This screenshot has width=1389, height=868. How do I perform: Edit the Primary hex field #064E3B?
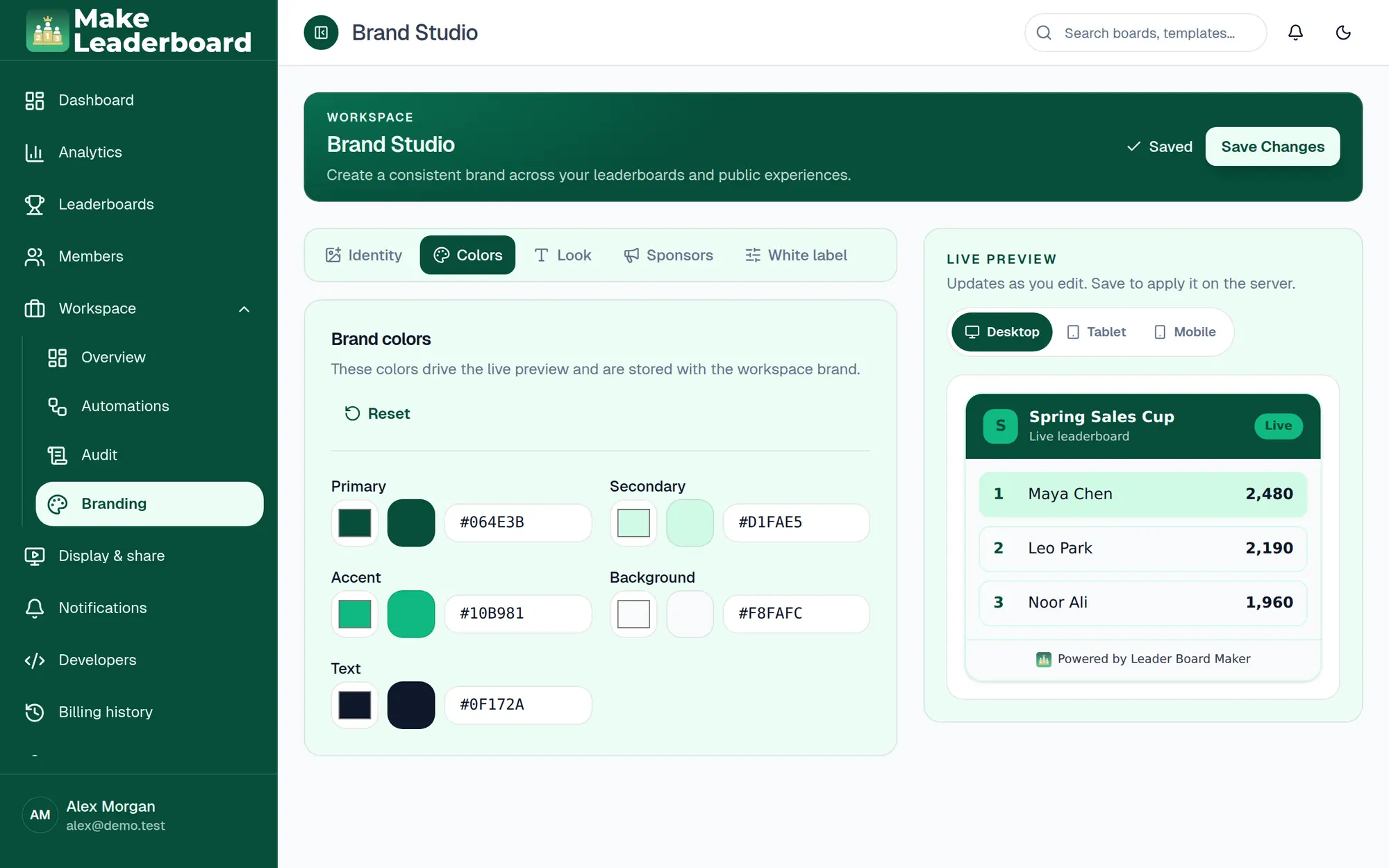[x=518, y=522]
